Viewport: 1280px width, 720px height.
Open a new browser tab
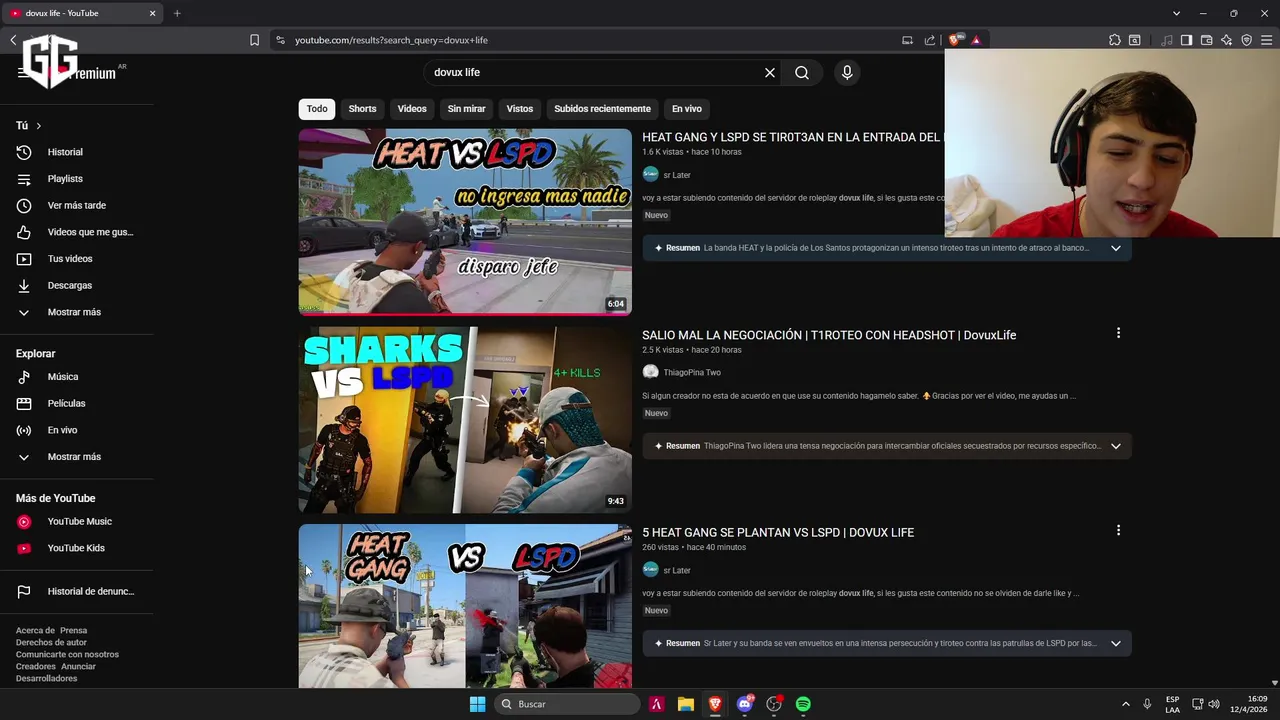pos(177,13)
